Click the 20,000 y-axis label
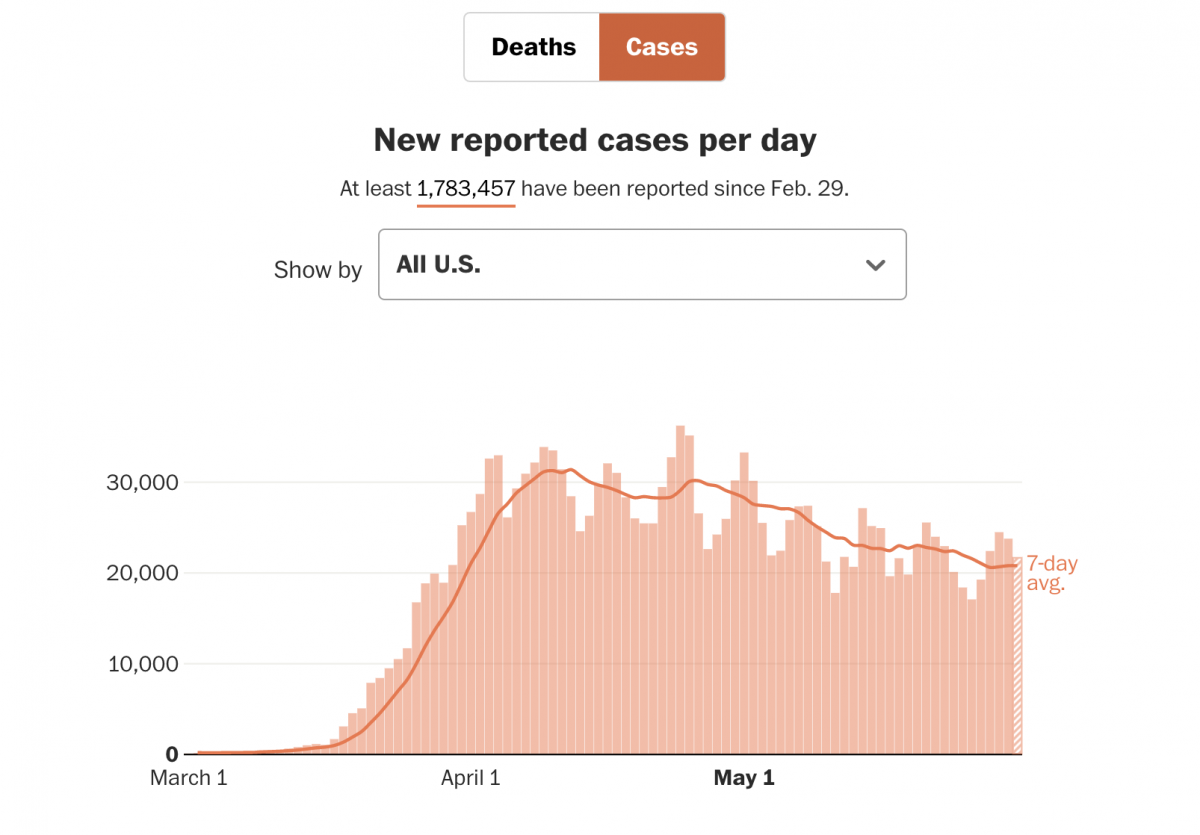Viewport: 1200px width, 835px height. pos(143,573)
